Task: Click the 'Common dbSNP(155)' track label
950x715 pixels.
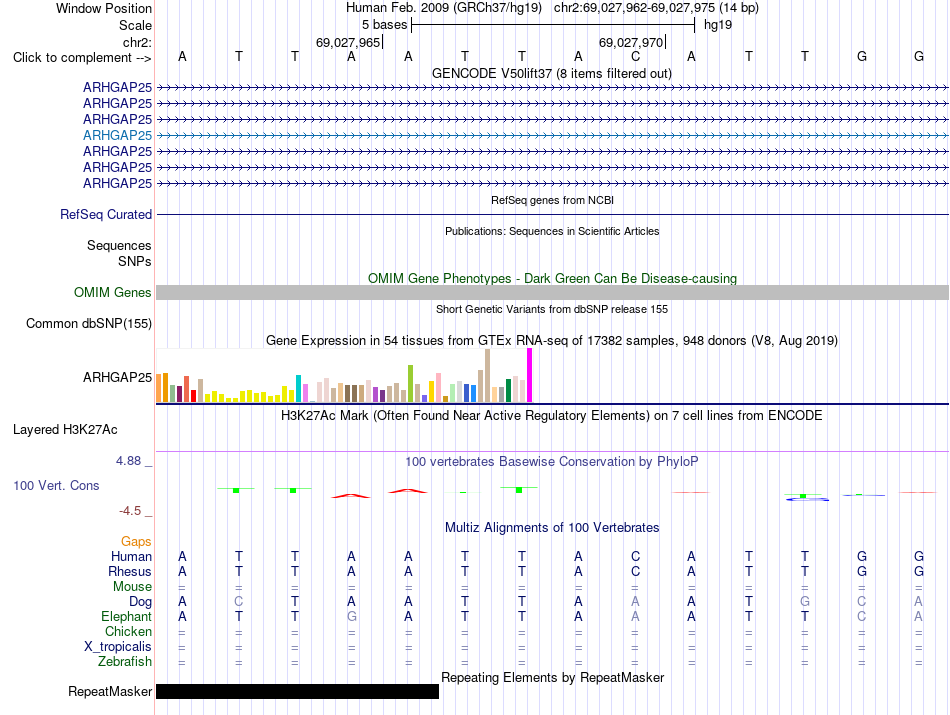Action: [89, 324]
